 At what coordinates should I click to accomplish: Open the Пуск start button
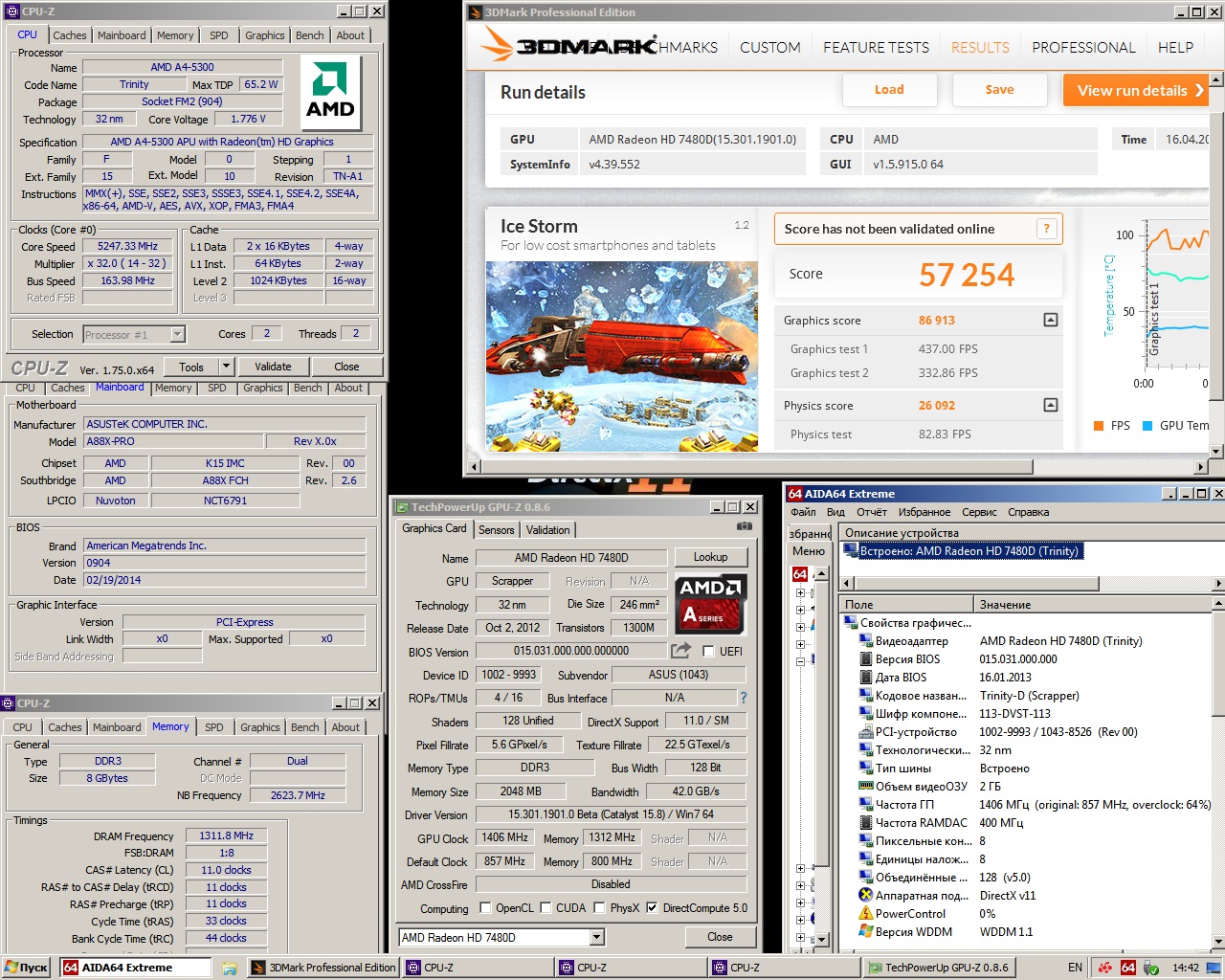[27, 968]
